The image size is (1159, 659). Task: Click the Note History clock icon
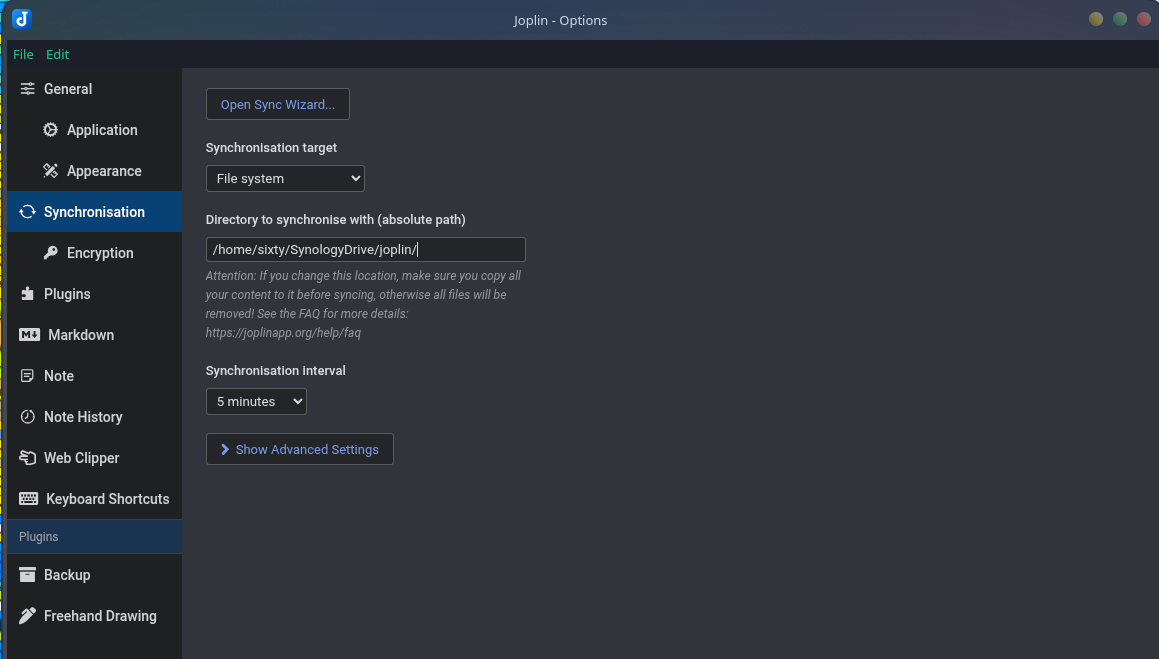[27, 417]
